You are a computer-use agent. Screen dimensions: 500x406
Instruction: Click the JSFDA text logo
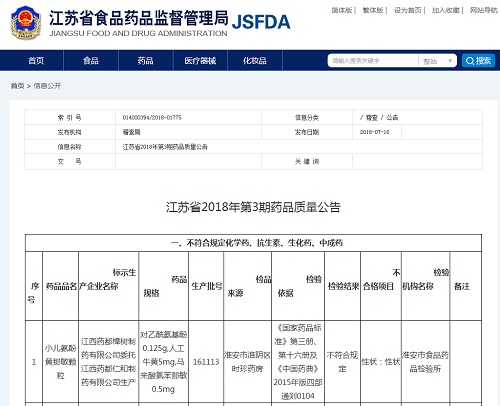tap(261, 22)
